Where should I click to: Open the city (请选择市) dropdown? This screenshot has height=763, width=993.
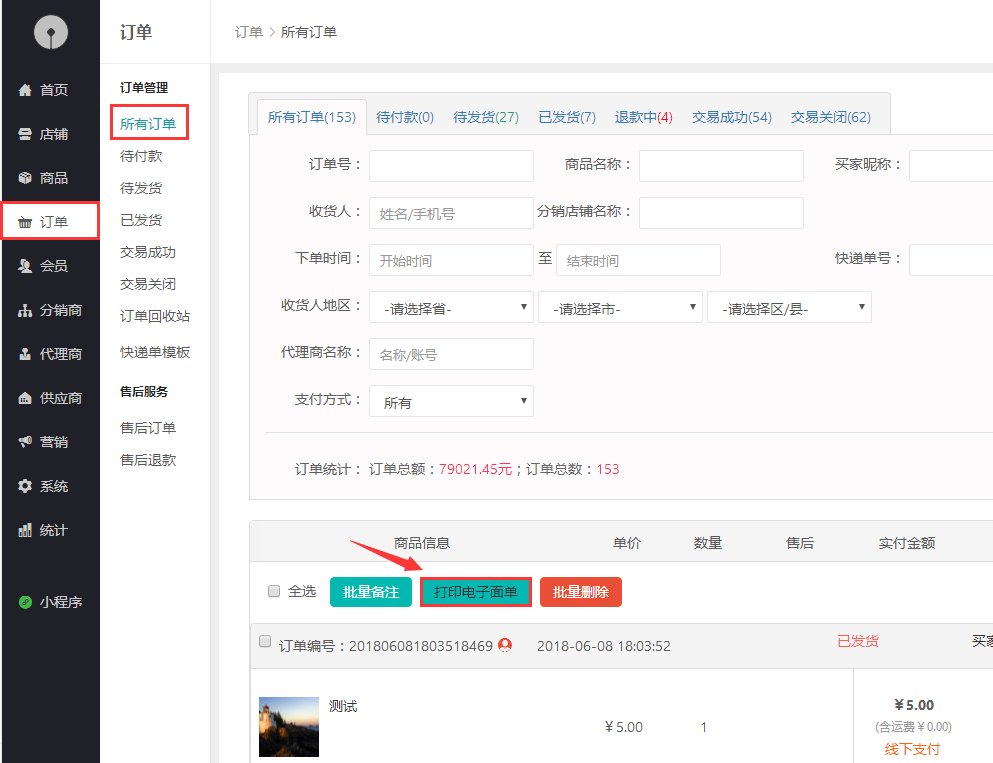pos(620,308)
